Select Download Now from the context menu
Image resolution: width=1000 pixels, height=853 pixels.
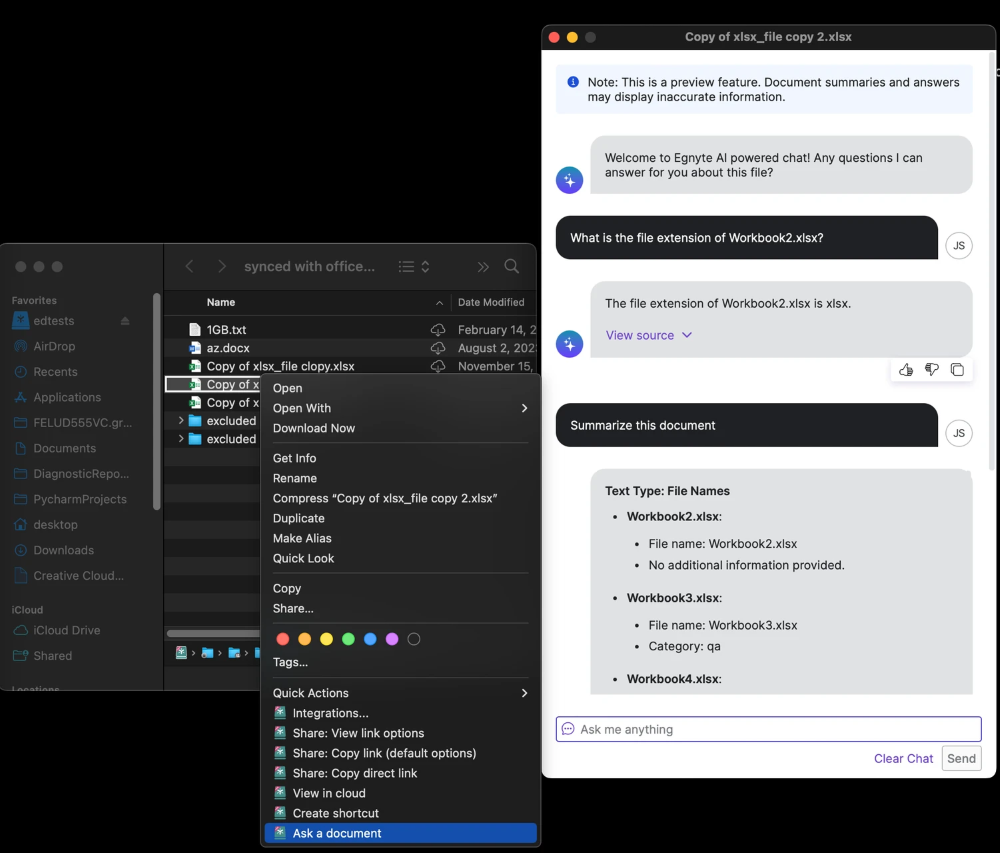point(401,428)
